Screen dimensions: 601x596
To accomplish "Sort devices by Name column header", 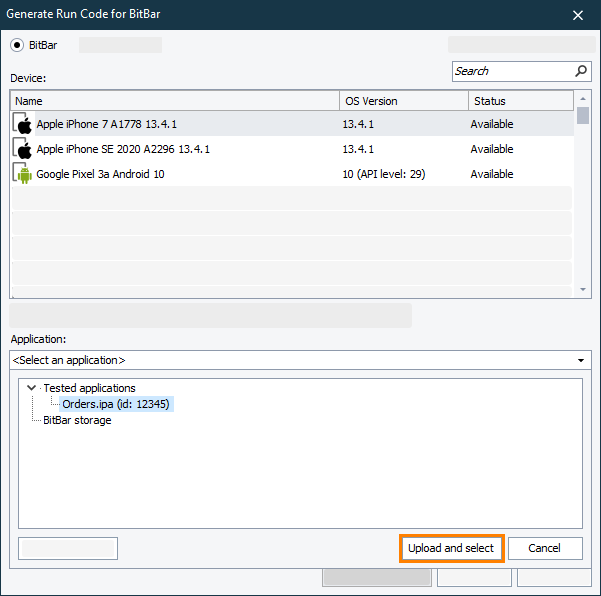I will 175,101.
